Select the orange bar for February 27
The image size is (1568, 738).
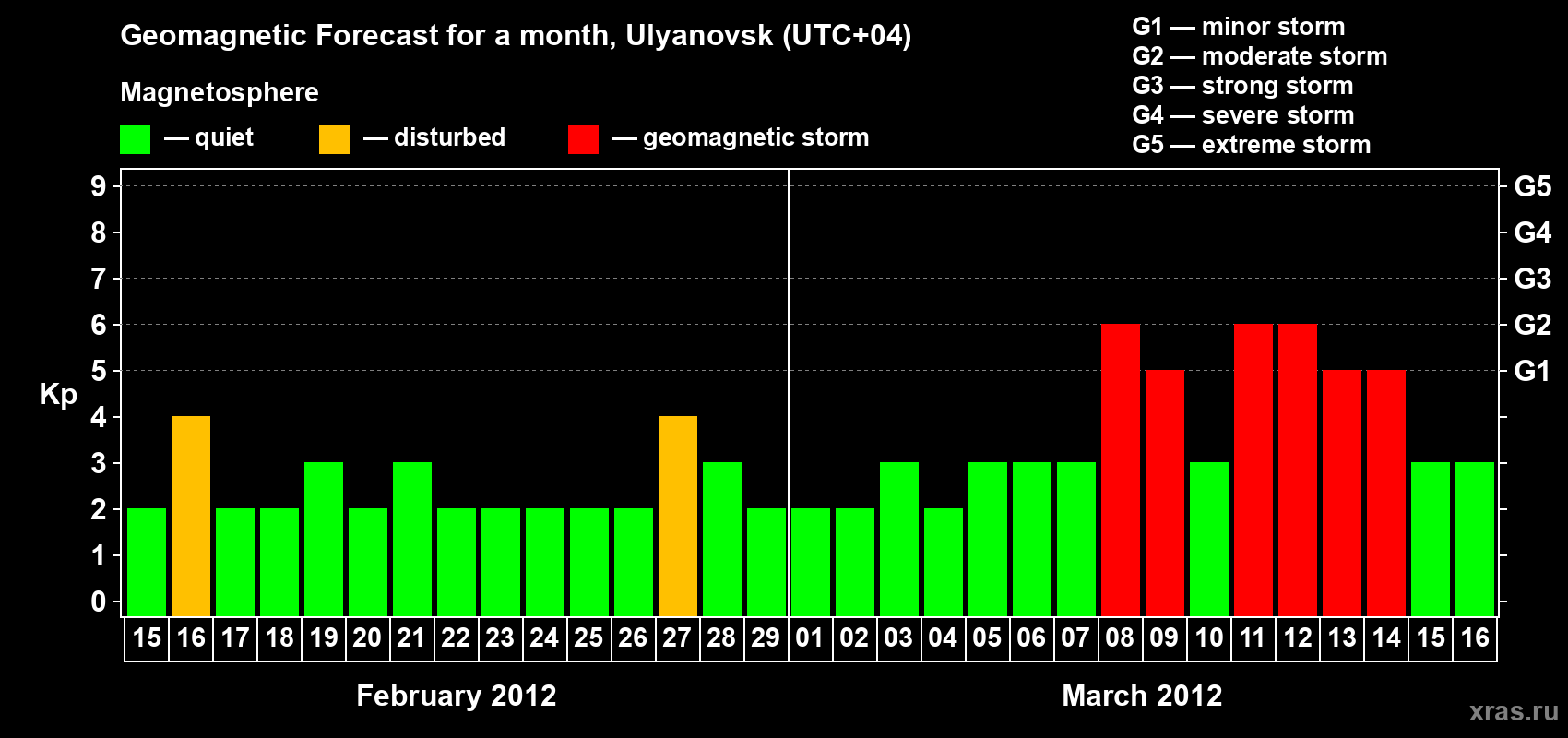click(x=678, y=516)
